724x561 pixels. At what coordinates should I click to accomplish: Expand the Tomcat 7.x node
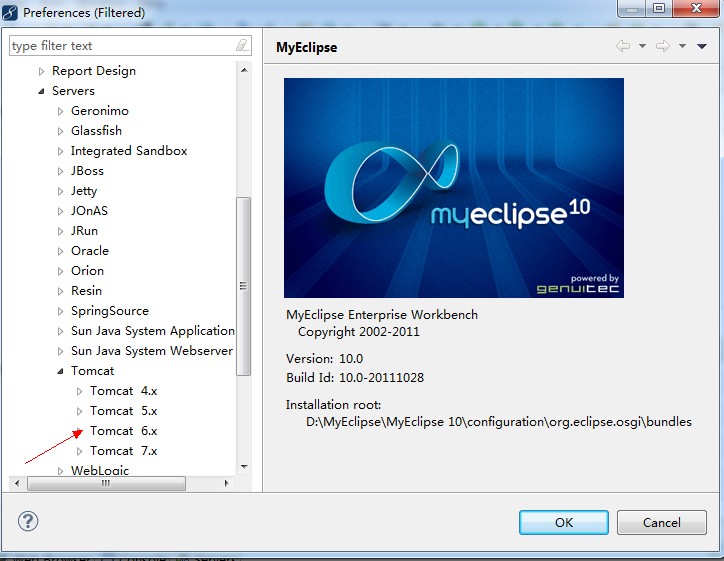[x=79, y=451]
